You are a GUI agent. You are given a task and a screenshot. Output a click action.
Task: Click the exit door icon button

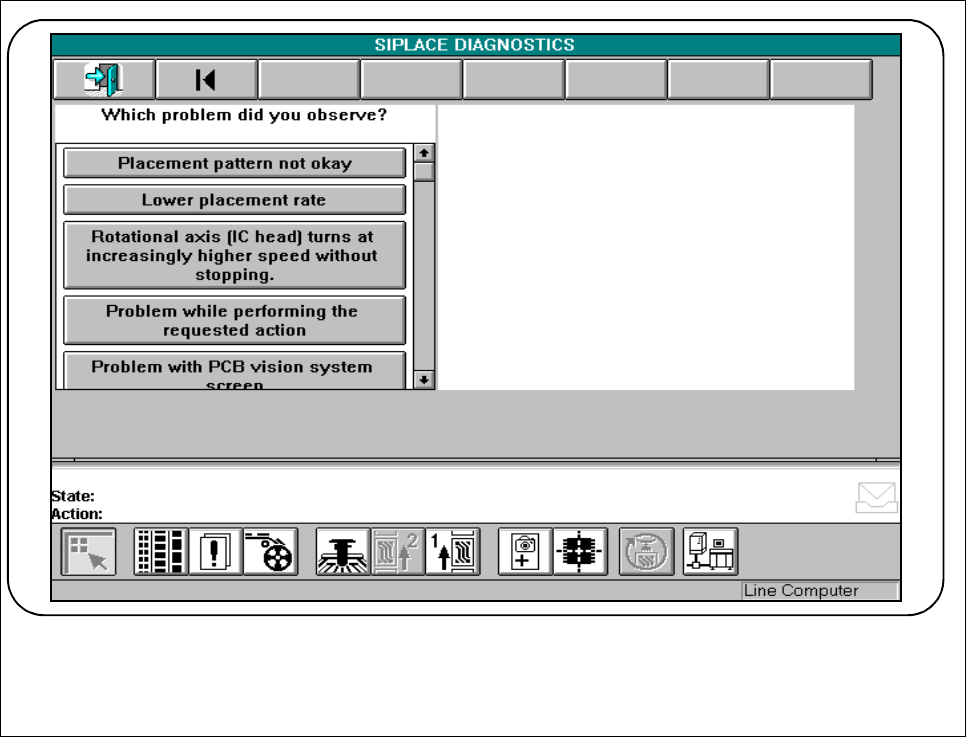click(x=104, y=79)
